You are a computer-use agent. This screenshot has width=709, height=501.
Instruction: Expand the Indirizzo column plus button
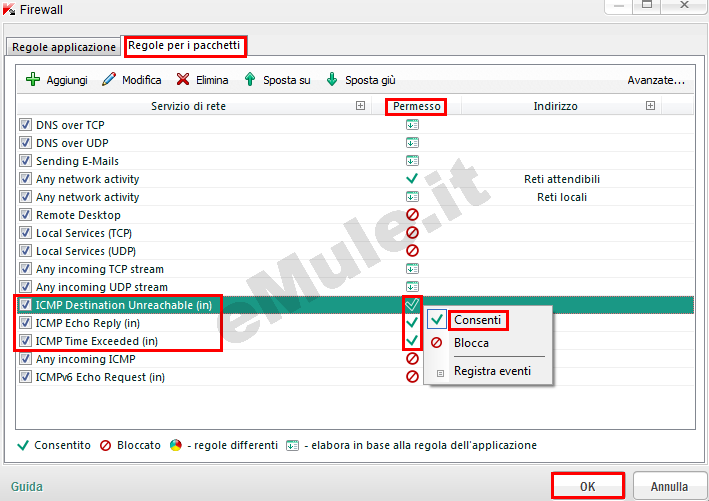tap(650, 106)
